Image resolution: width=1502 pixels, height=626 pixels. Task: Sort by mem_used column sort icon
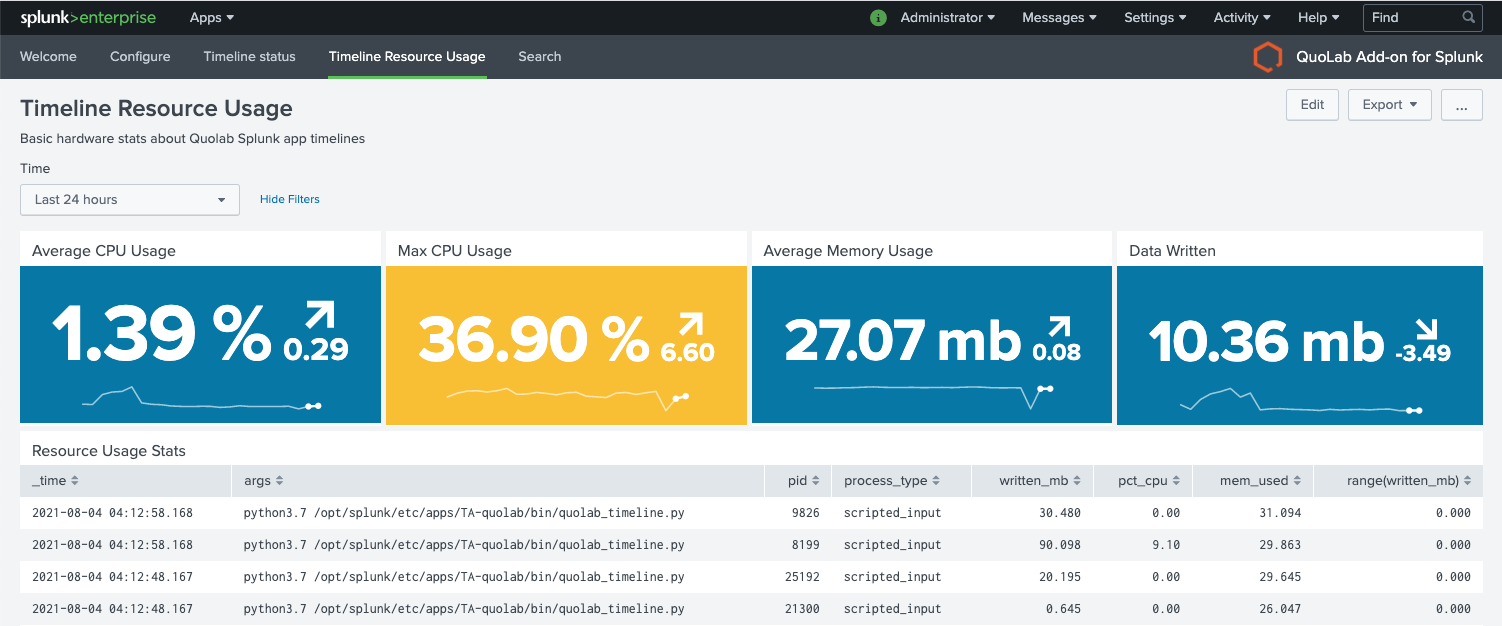point(1298,481)
